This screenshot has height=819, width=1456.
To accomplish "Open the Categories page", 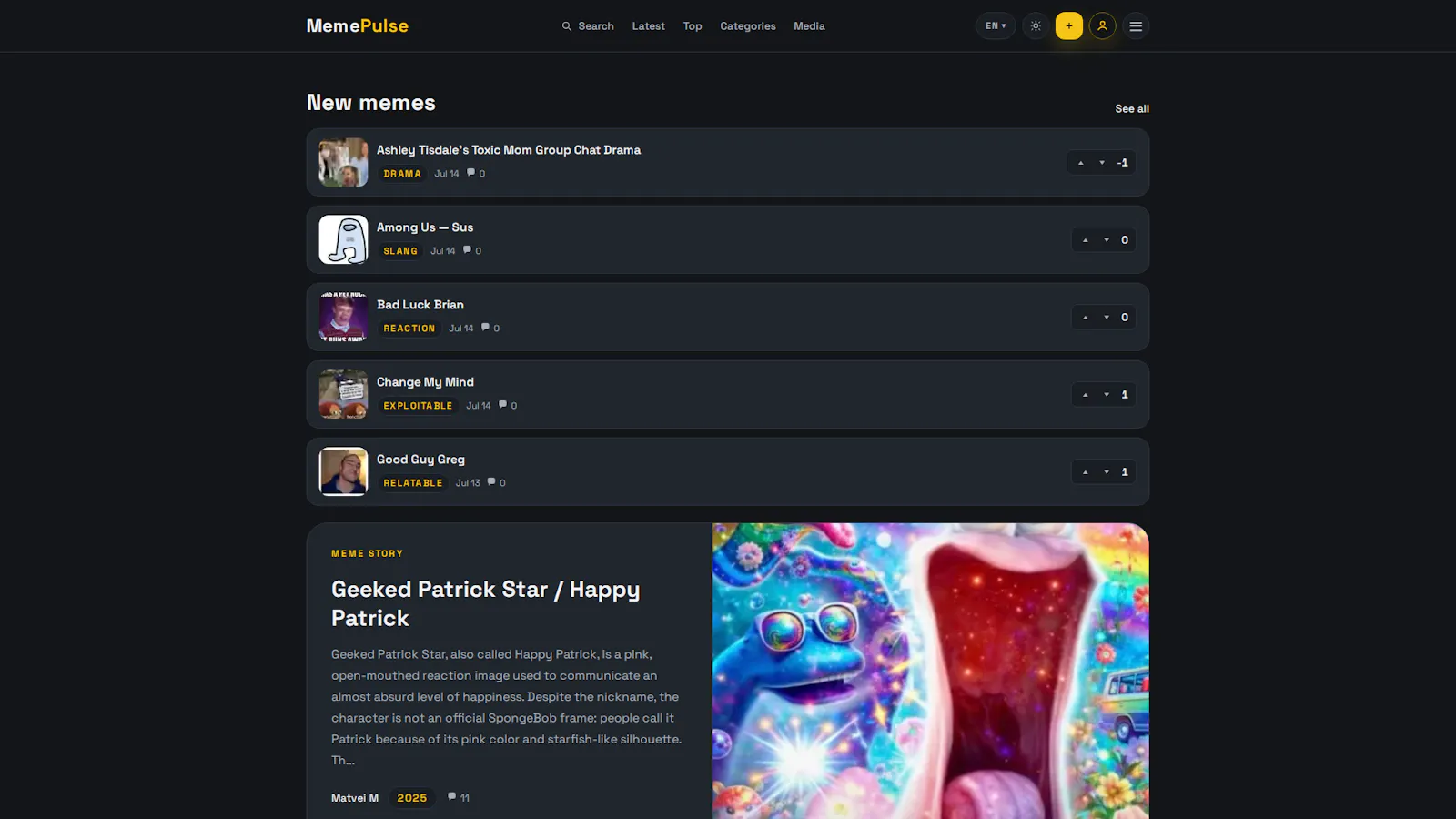I will 748,26.
